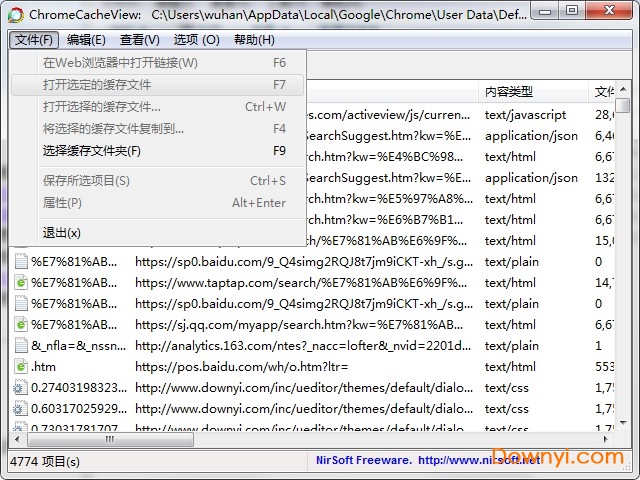The width and height of the screenshot is (640, 480).
Task: Open the 选项(O) menu
Action: click(196, 40)
